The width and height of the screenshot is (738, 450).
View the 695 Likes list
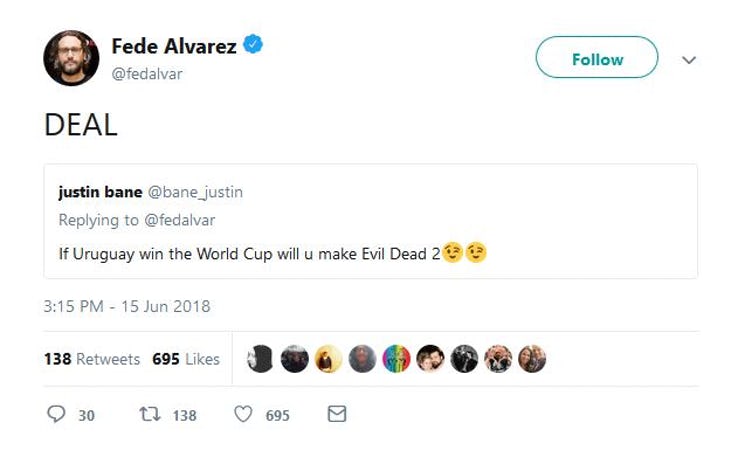pos(186,359)
